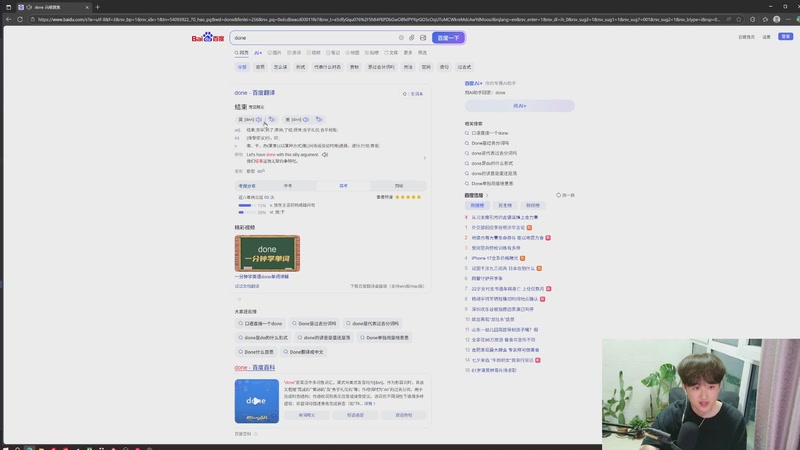Click the browser address bar URL

point(379,19)
